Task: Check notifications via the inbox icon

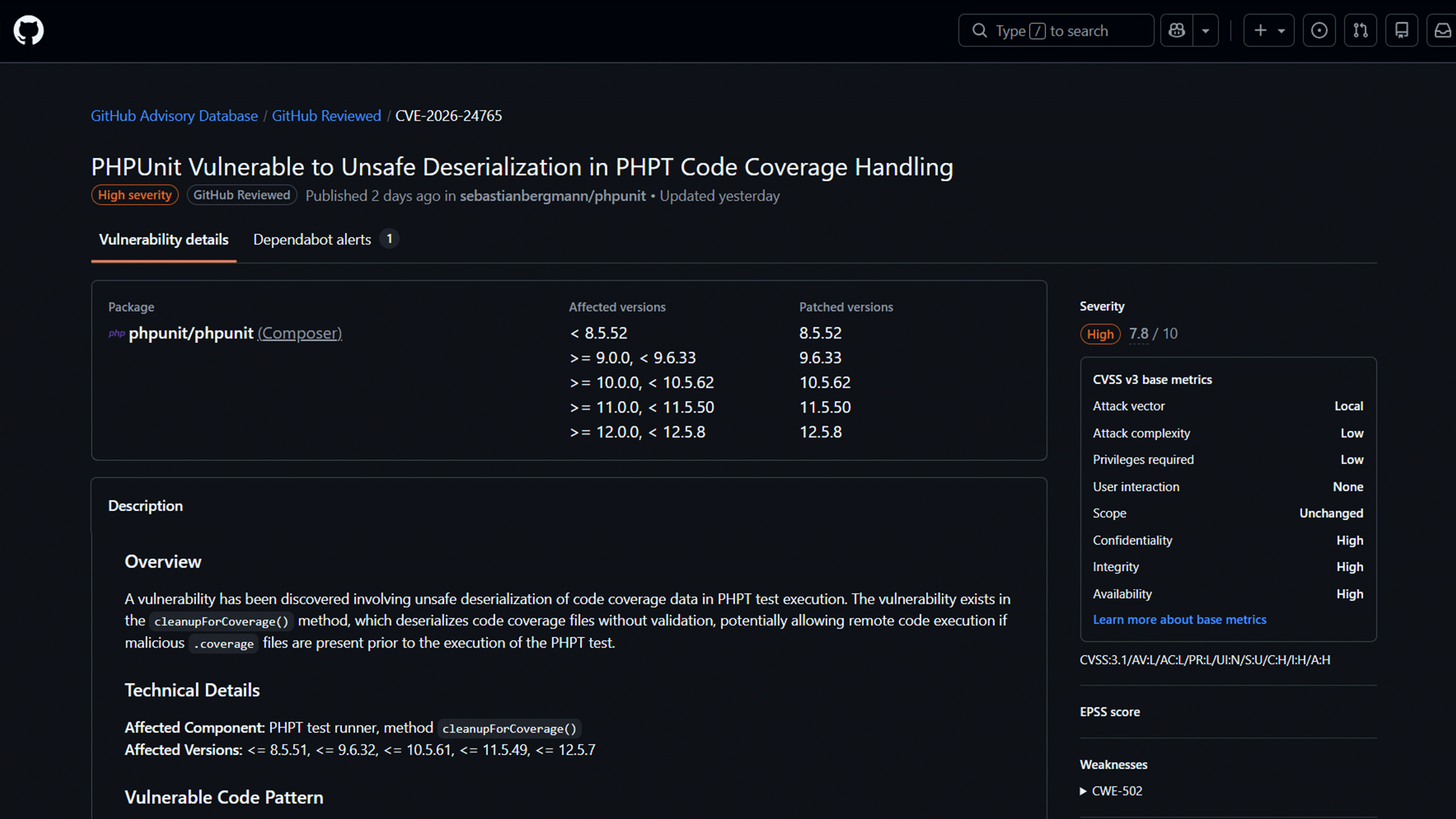Action: (1443, 30)
